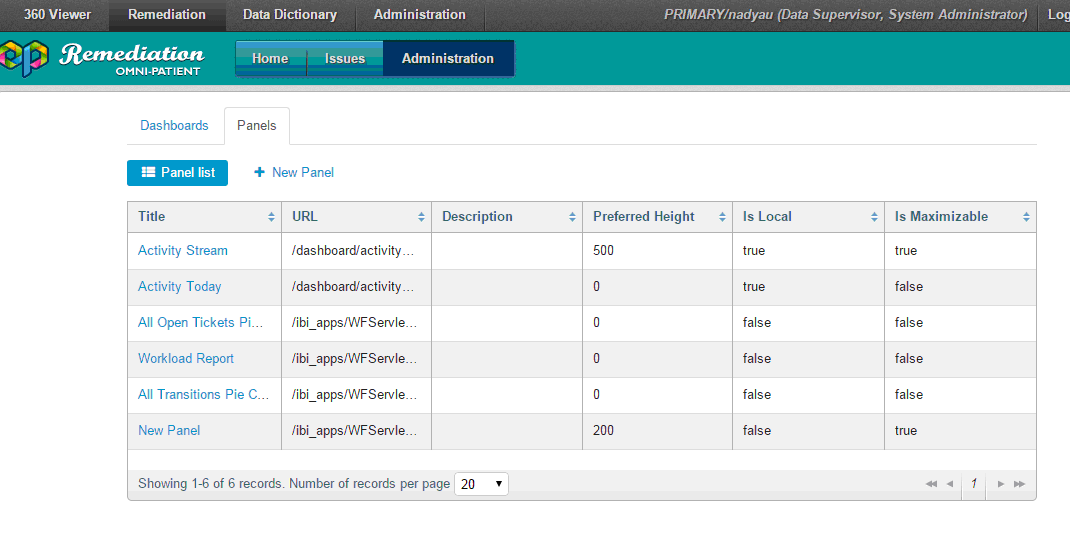Click Is Local column sort icon
Viewport: 1070px width, 543px height.
click(x=874, y=217)
